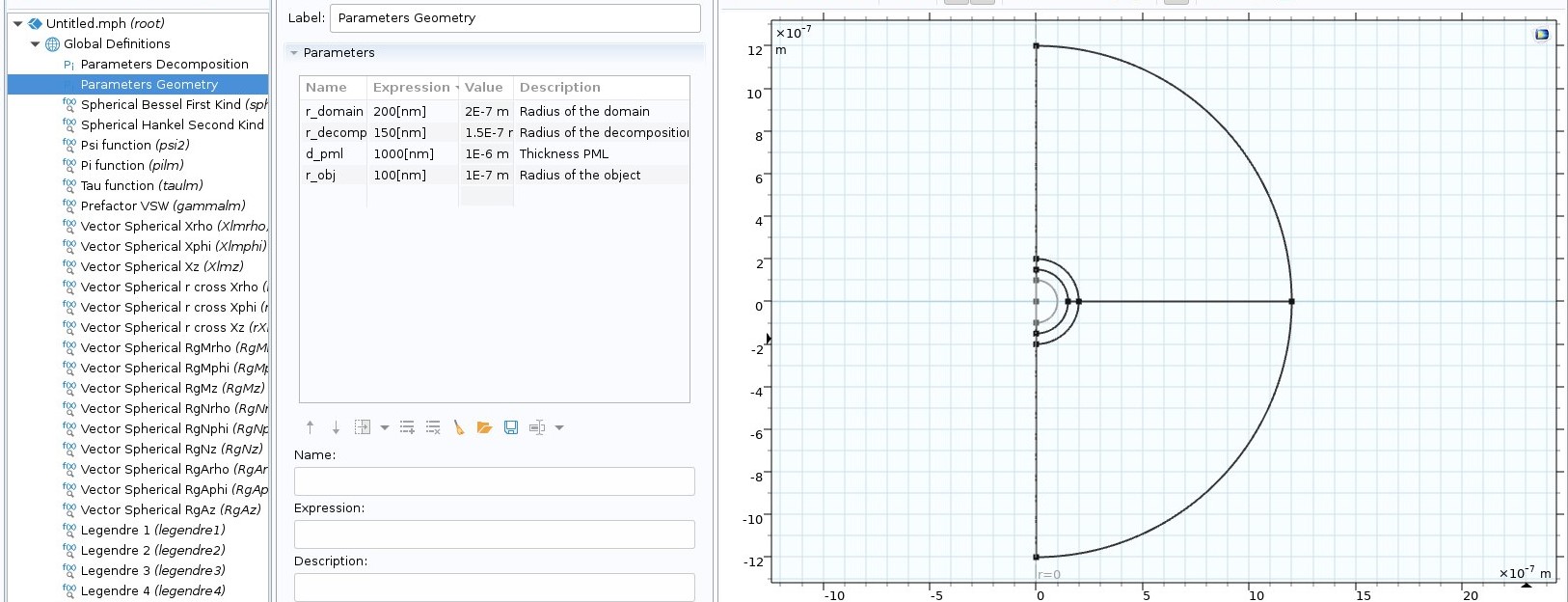Collapse the Global Definitions tree node
1568x602 pixels.
pos(36,43)
